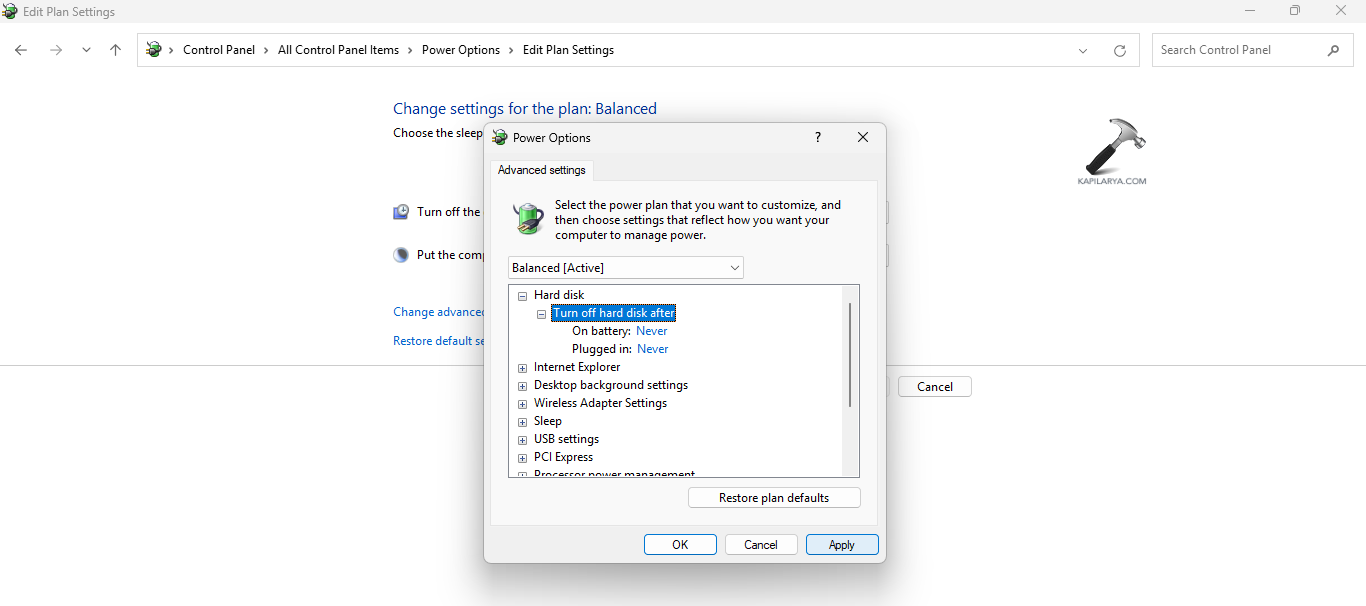
Task: Switch to the Advanced settings tab
Action: (x=541, y=170)
